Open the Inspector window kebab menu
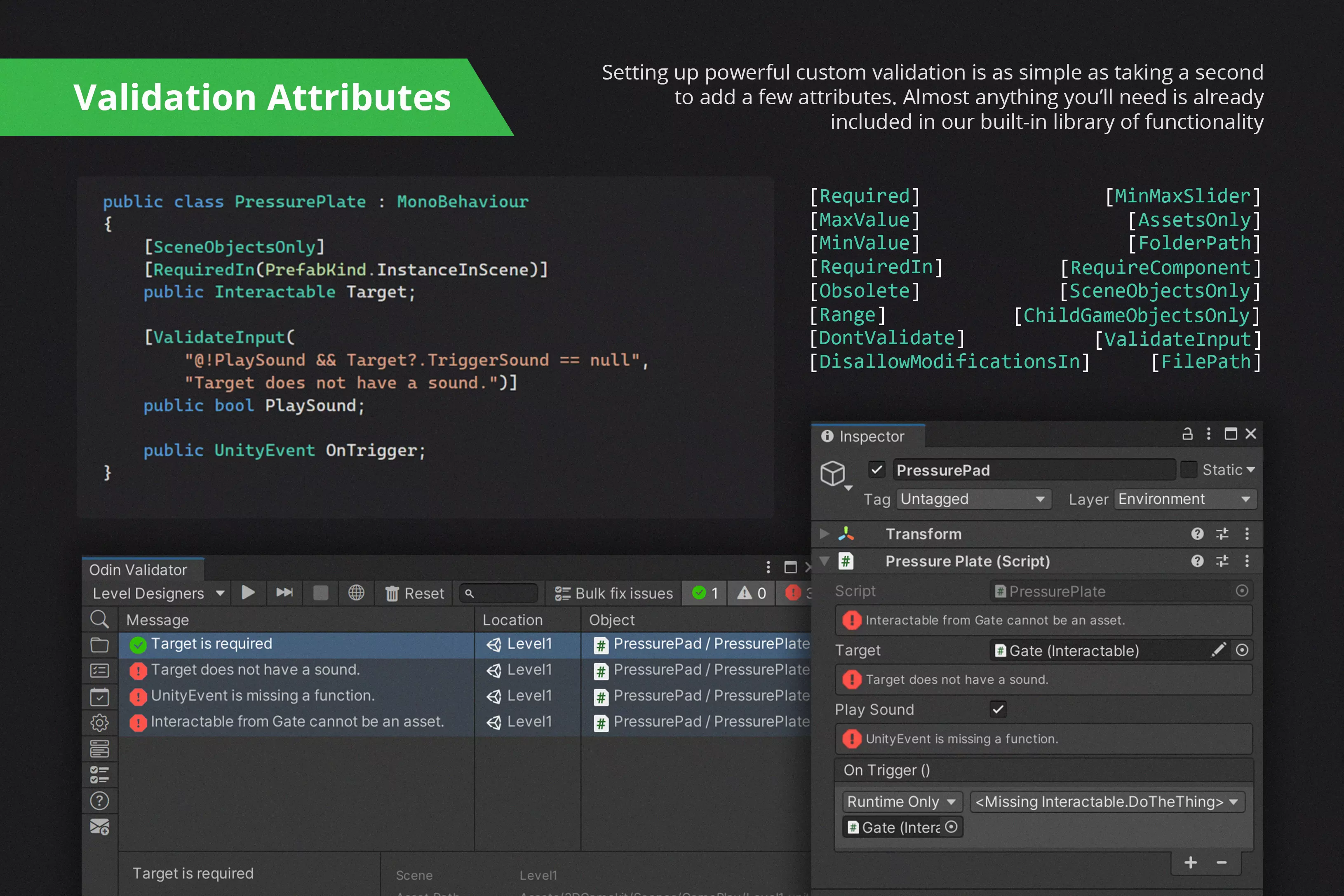1344x896 pixels. pos(1208,434)
